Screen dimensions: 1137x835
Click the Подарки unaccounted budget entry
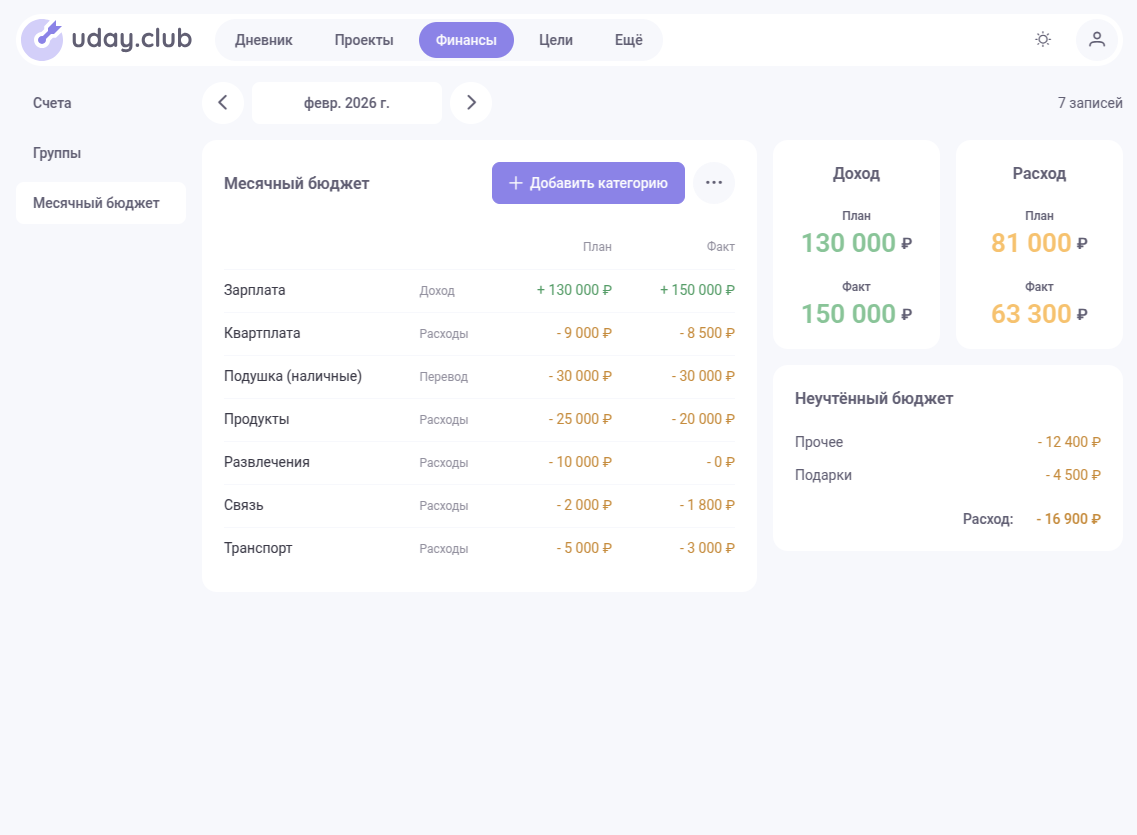click(948, 475)
